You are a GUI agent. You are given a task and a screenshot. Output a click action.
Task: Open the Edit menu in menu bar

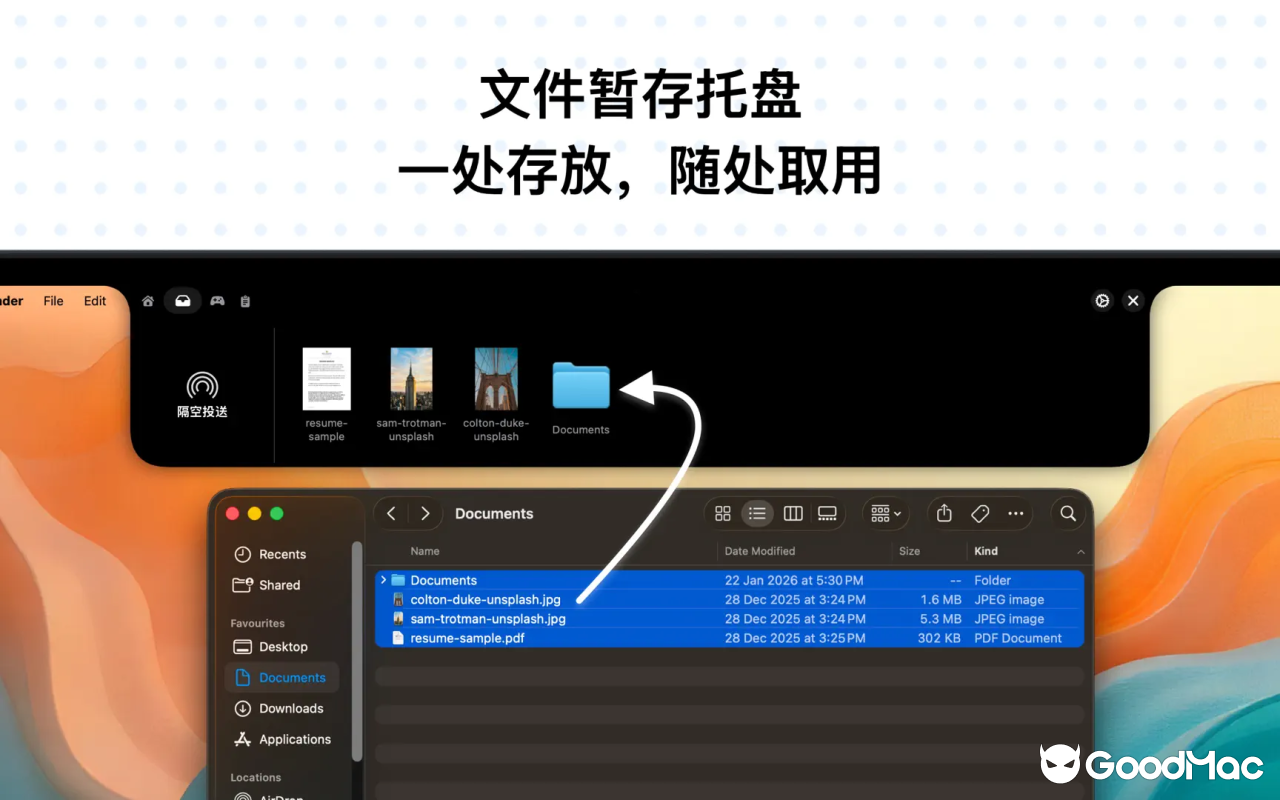tap(95, 301)
